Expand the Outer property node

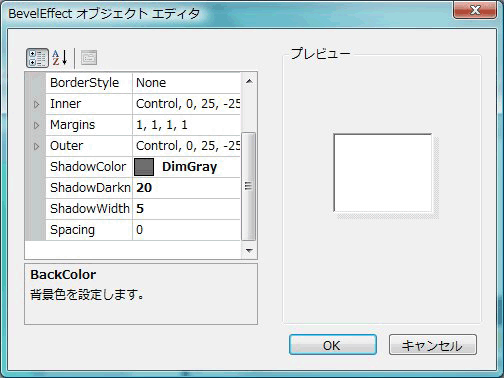pyautogui.click(x=36, y=146)
